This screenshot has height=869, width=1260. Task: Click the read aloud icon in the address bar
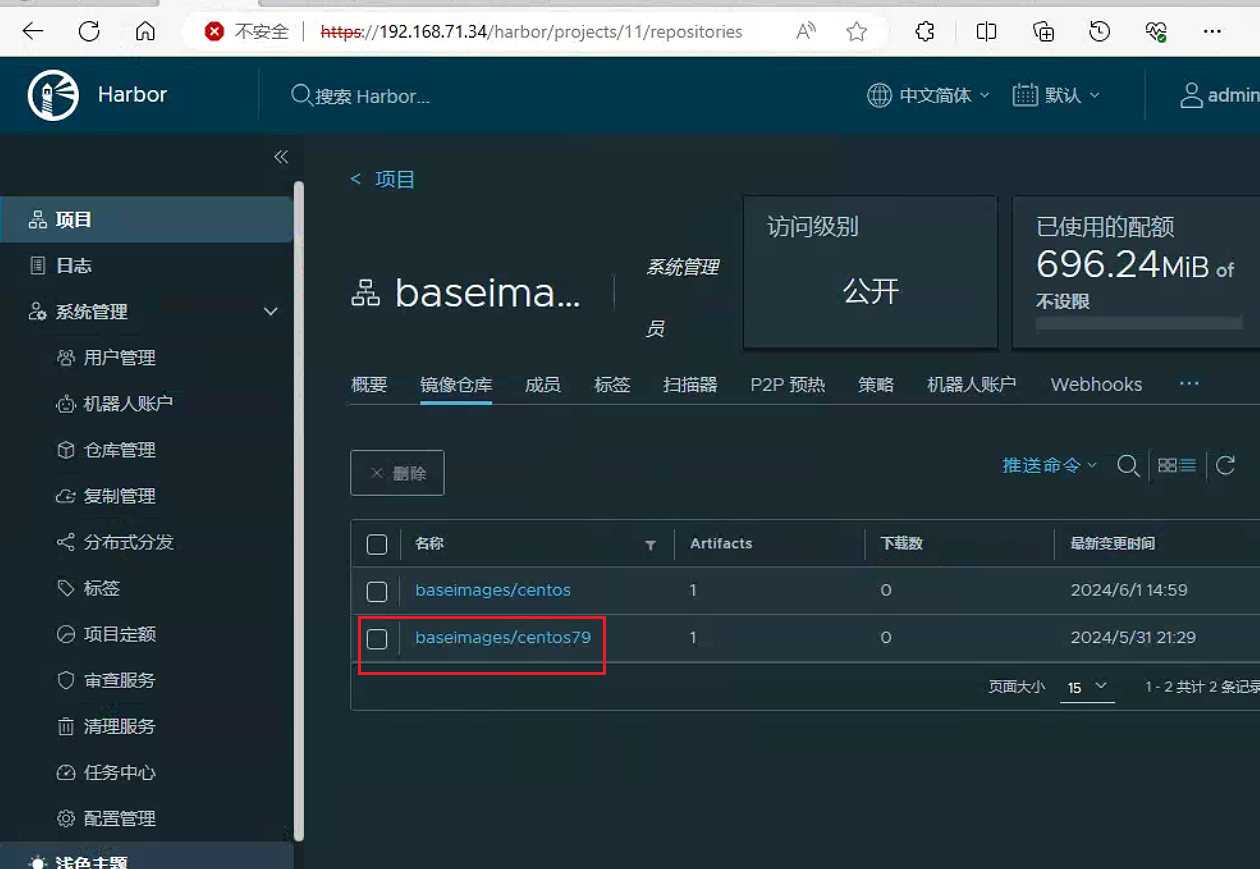[805, 32]
